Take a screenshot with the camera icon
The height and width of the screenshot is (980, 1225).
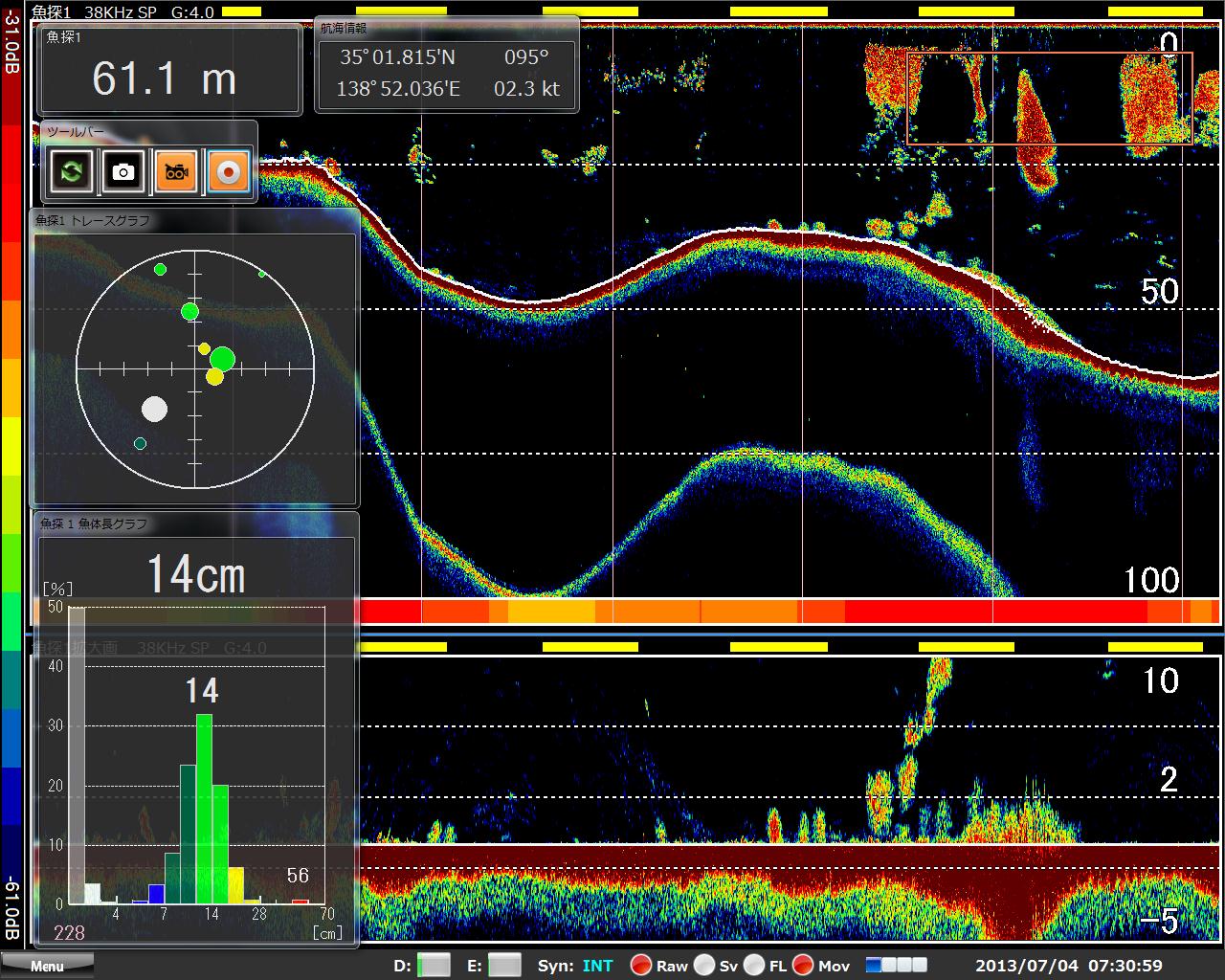point(123,172)
